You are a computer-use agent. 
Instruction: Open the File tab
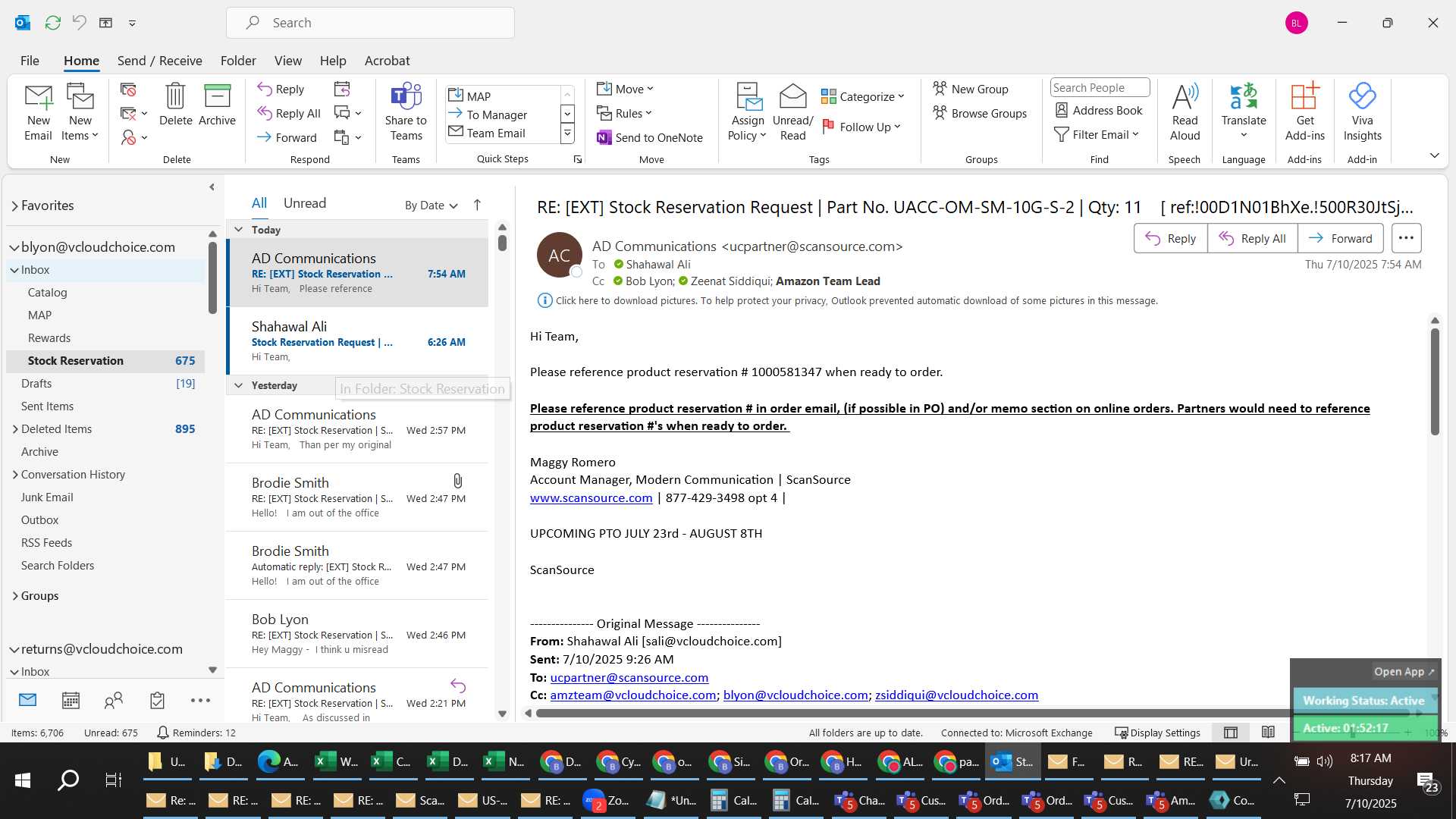(30, 61)
